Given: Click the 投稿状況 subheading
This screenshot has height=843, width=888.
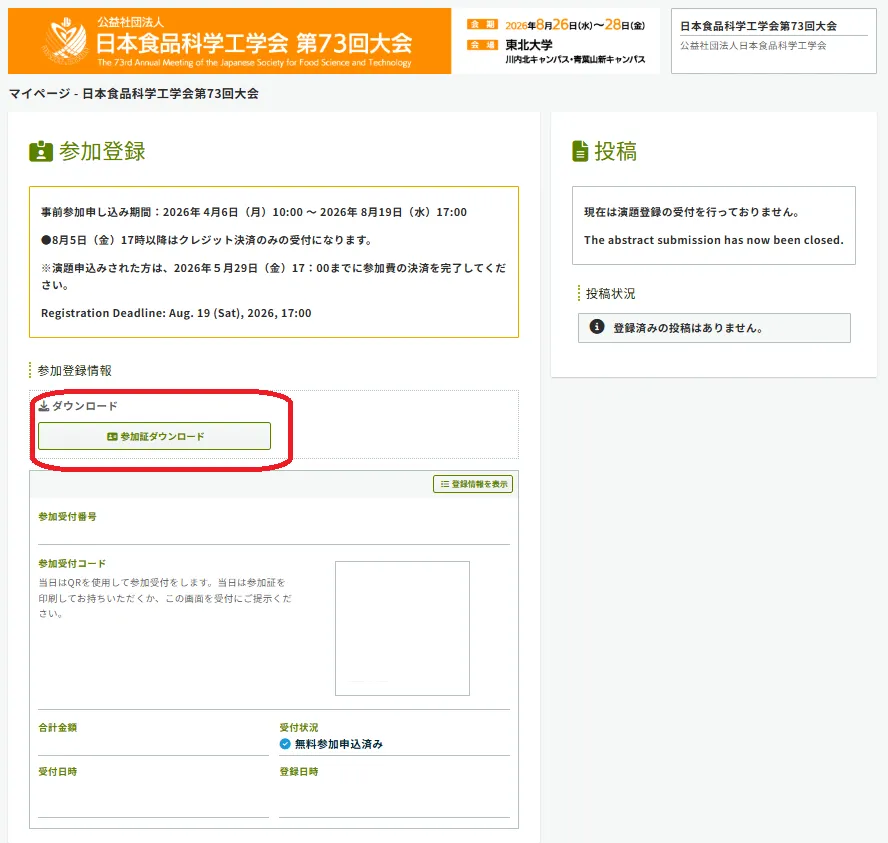Looking at the screenshot, I should coord(610,294).
